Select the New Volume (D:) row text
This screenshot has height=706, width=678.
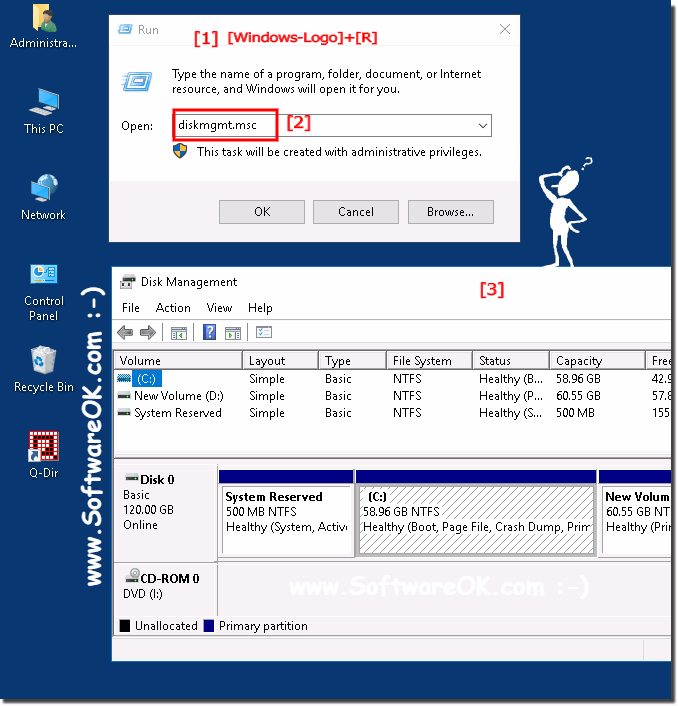click(179, 396)
